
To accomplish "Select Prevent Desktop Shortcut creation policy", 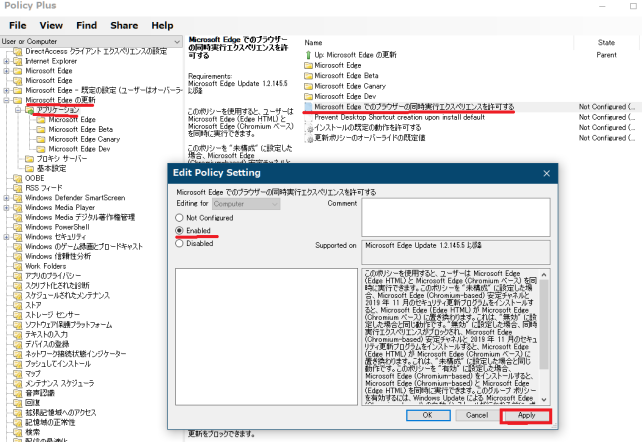I will tap(399, 117).
